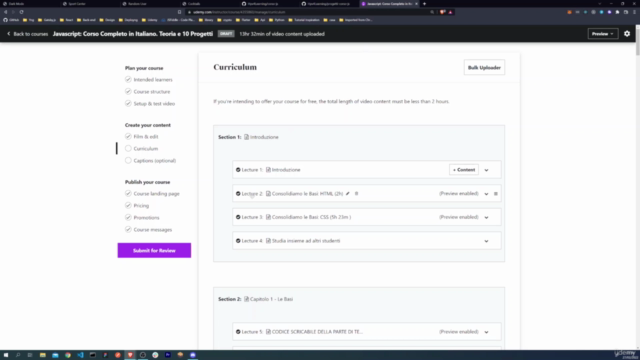Toggle the Intended learners checkmark
Image resolution: width=640 pixels, height=360 pixels.
128,80
